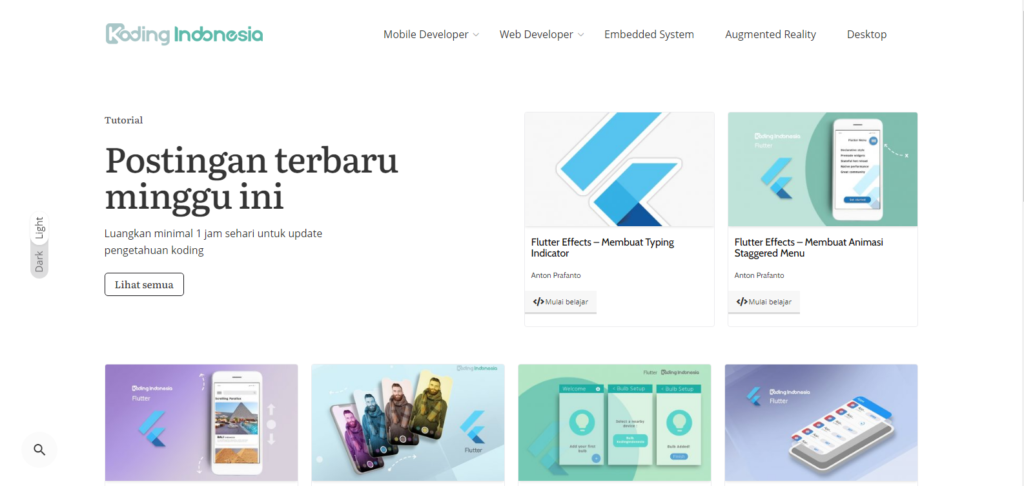The height and width of the screenshot is (486, 1024).
Task: Open the isometric phone list thumbnail
Action: click(x=821, y=423)
